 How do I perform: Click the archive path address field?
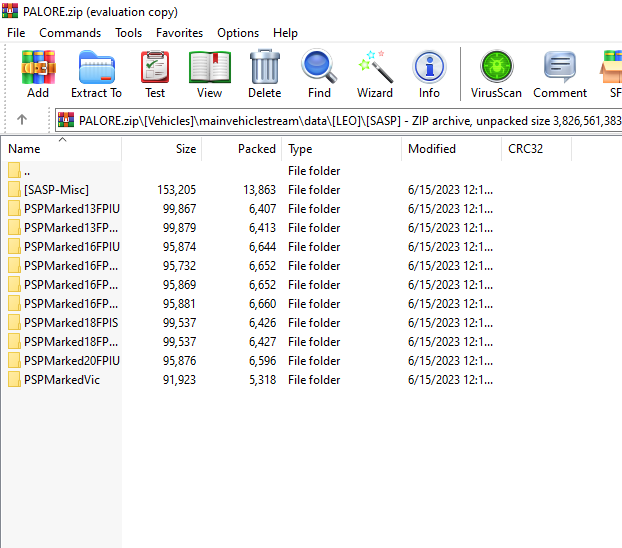pyautogui.click(x=340, y=119)
